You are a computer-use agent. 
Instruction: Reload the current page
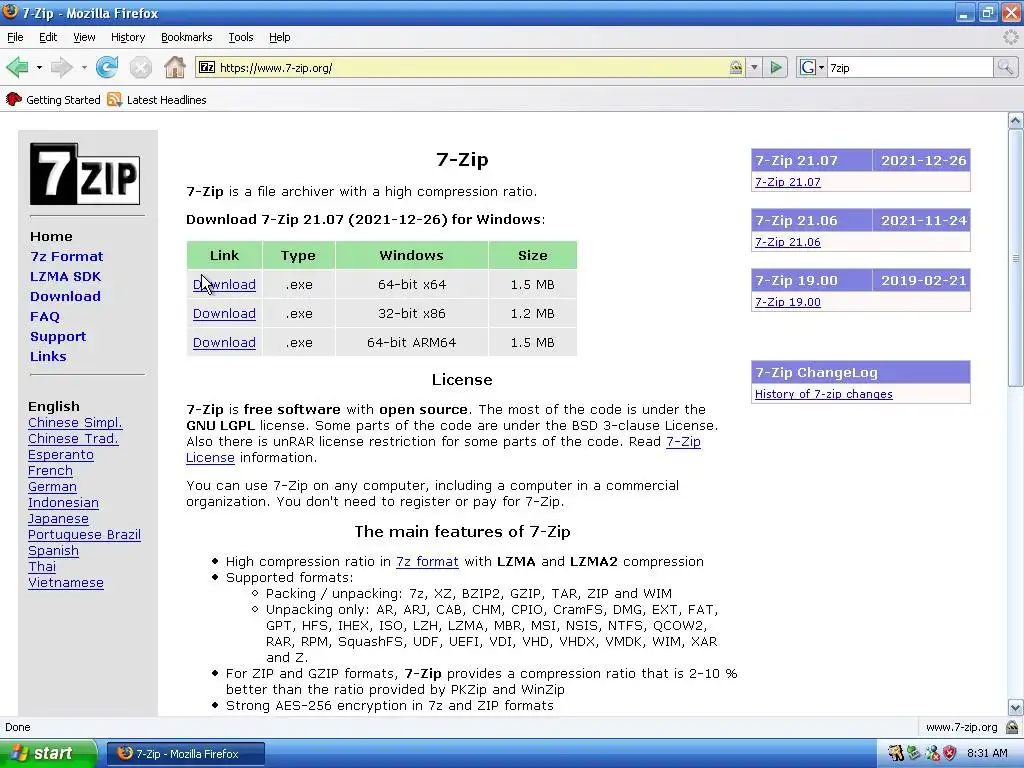coord(107,67)
